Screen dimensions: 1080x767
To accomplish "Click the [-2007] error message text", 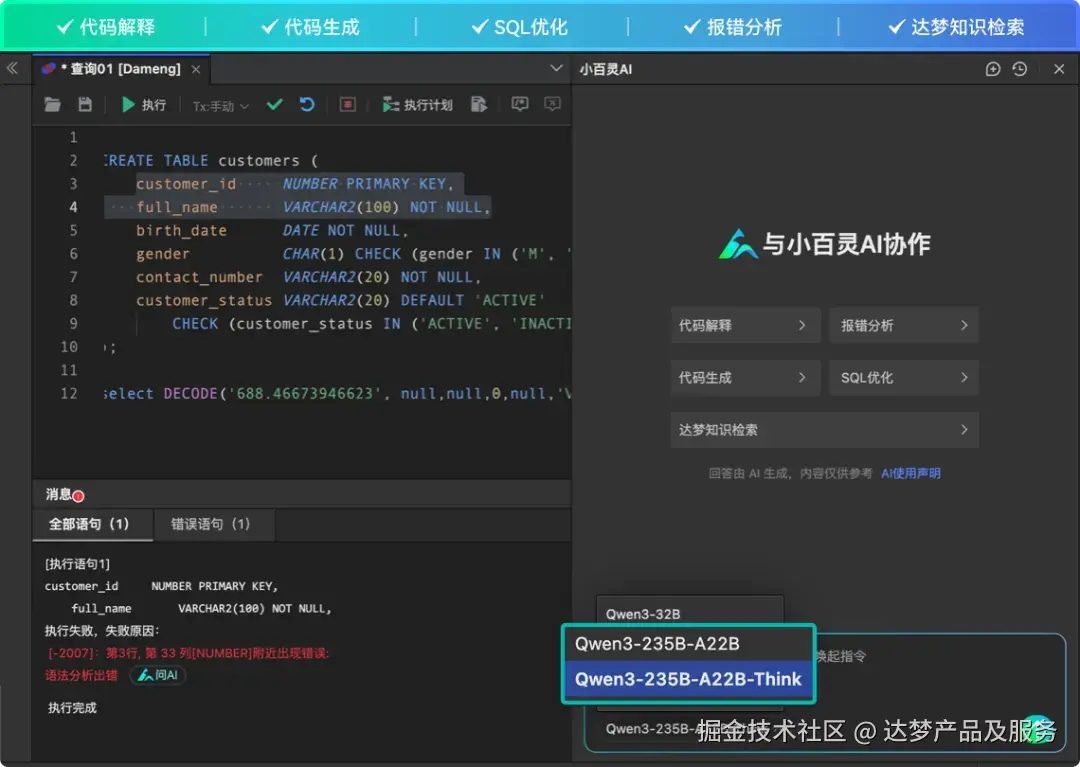I will pyautogui.click(x=187, y=653).
